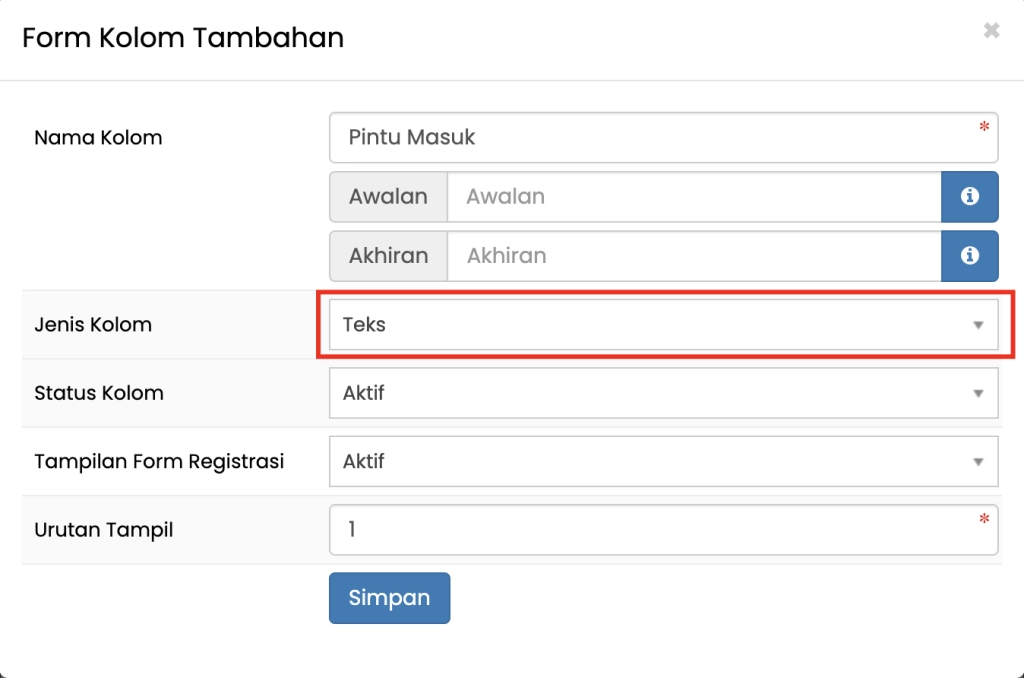Focus the Awalan prefix text field

pyautogui.click(x=693, y=196)
